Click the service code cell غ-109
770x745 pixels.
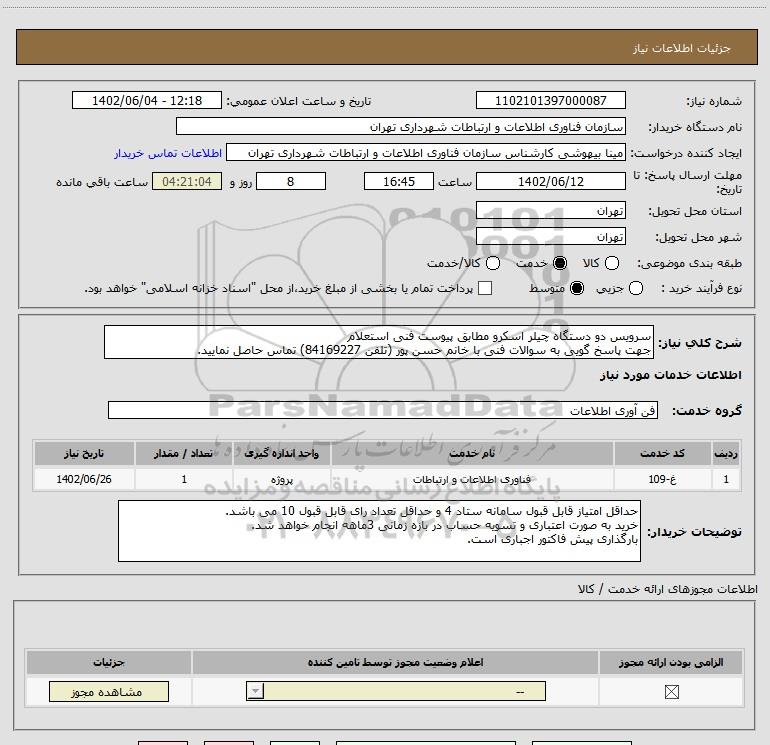[662, 479]
